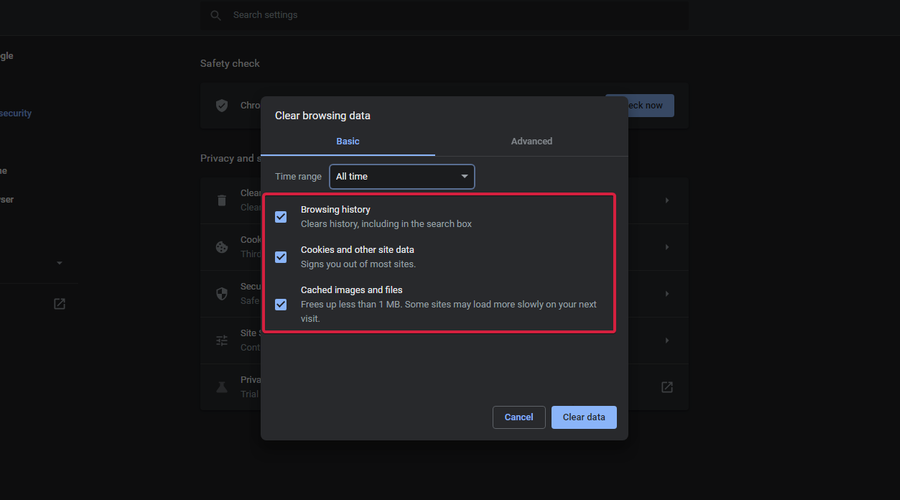Click the Cancel button
This screenshot has height=500, width=900.
click(x=519, y=417)
